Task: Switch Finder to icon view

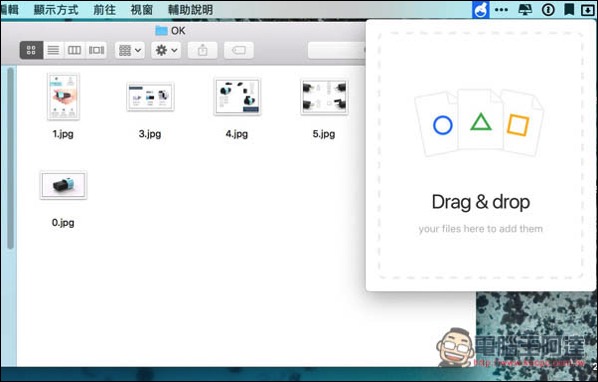Action: (31, 50)
